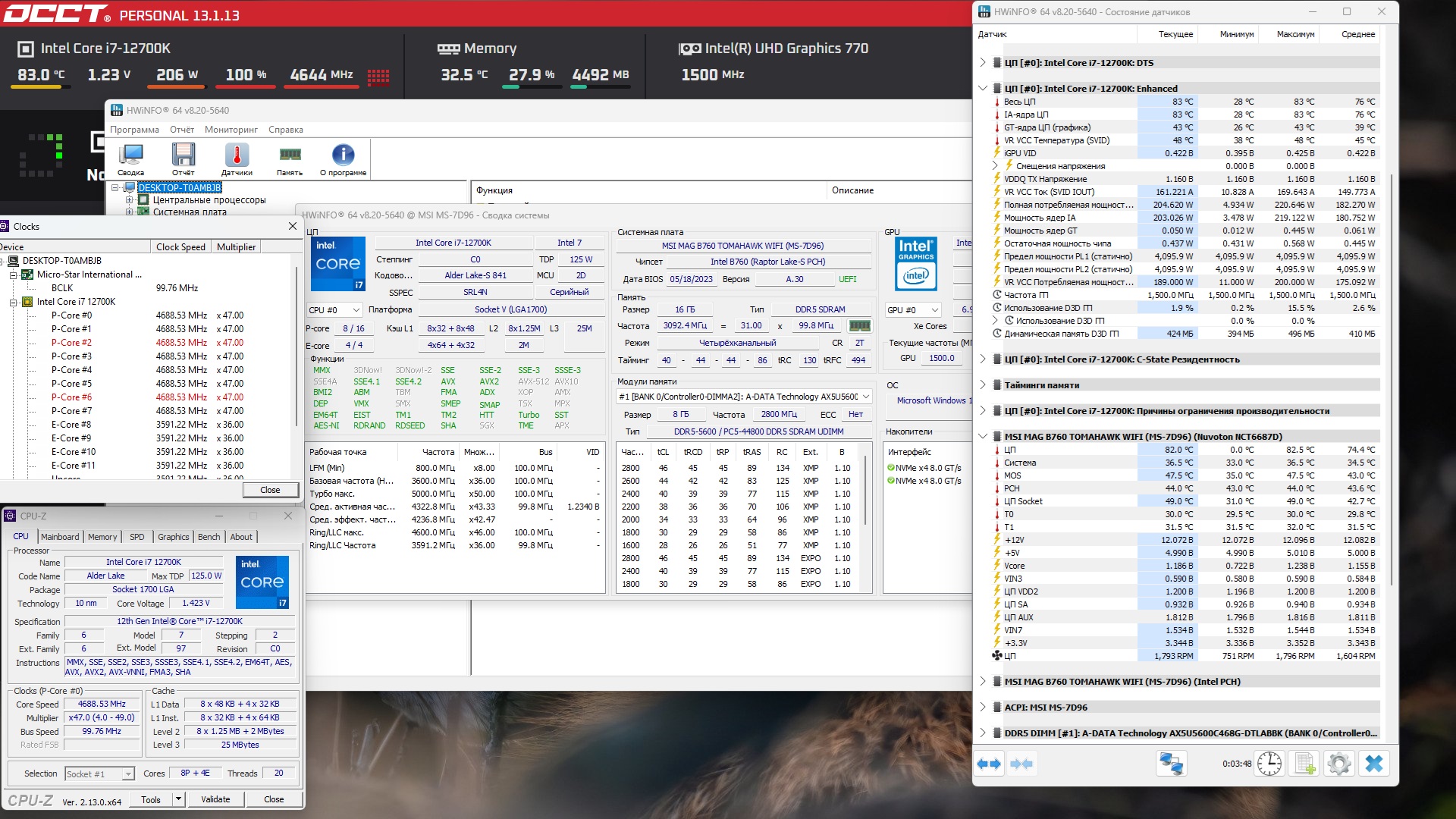Select P-Core #2 row in Clocks tree
This screenshot has height=819, width=1456.
click(71, 343)
